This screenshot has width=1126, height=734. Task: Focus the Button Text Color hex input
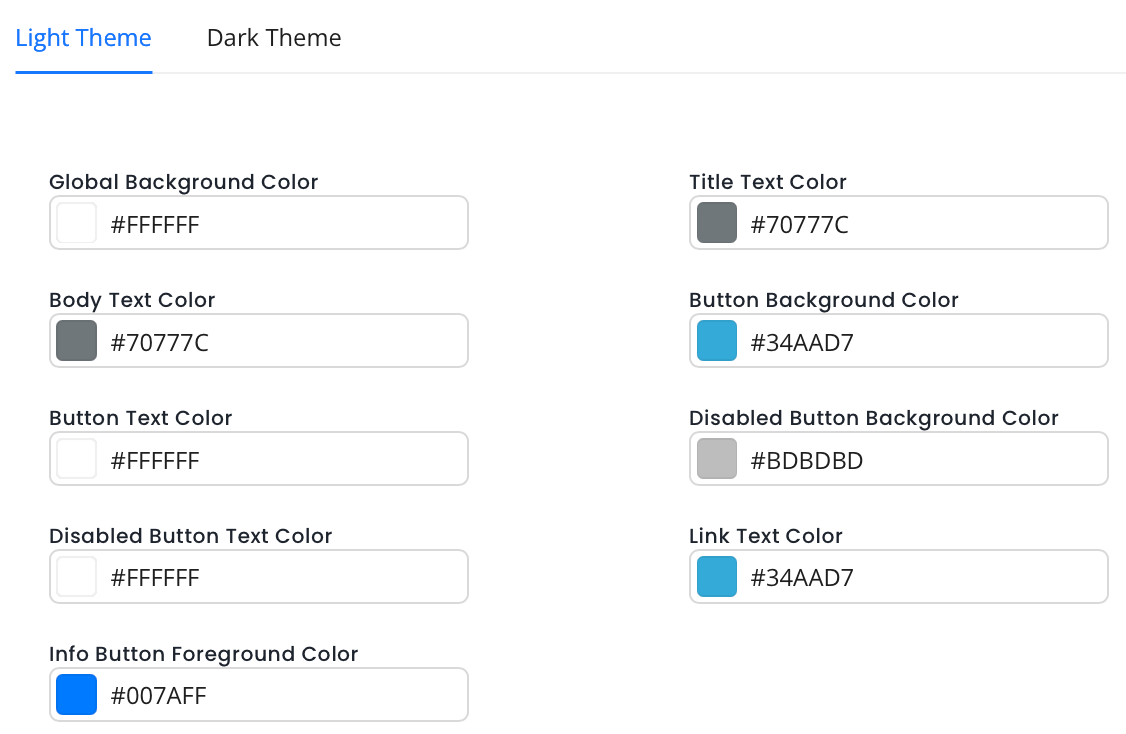click(280, 460)
